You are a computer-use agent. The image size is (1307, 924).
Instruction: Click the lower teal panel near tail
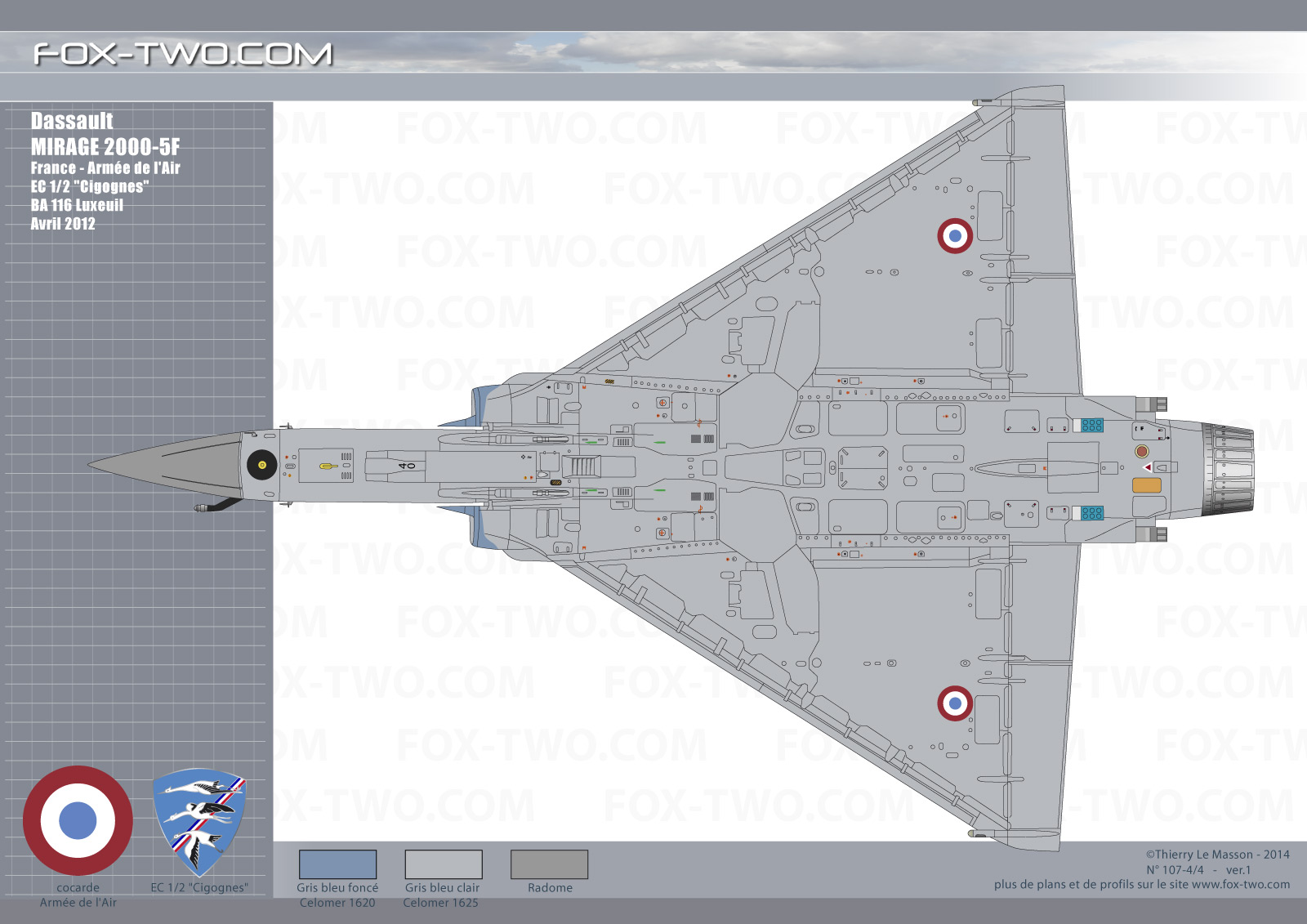pyautogui.click(x=1092, y=513)
